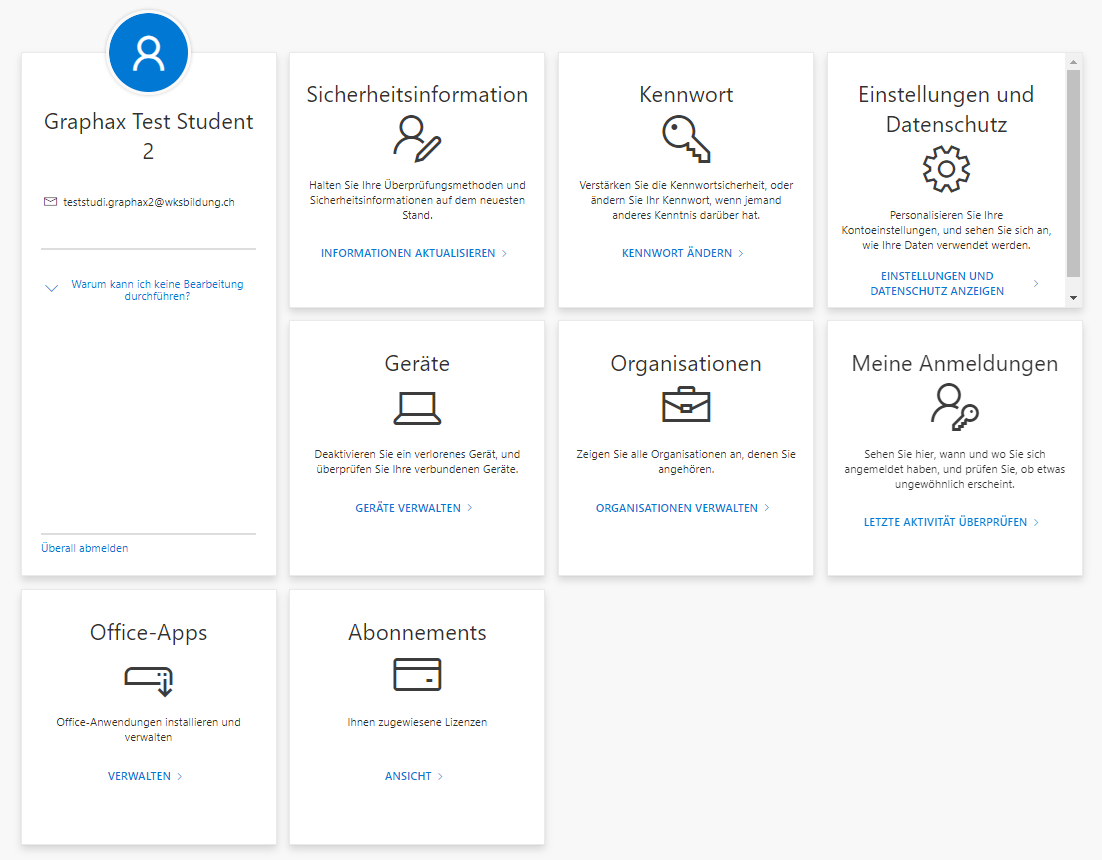The image size is (1102, 860).
Task: Click the scrollbar up arrow in settings card
Action: 1073,62
